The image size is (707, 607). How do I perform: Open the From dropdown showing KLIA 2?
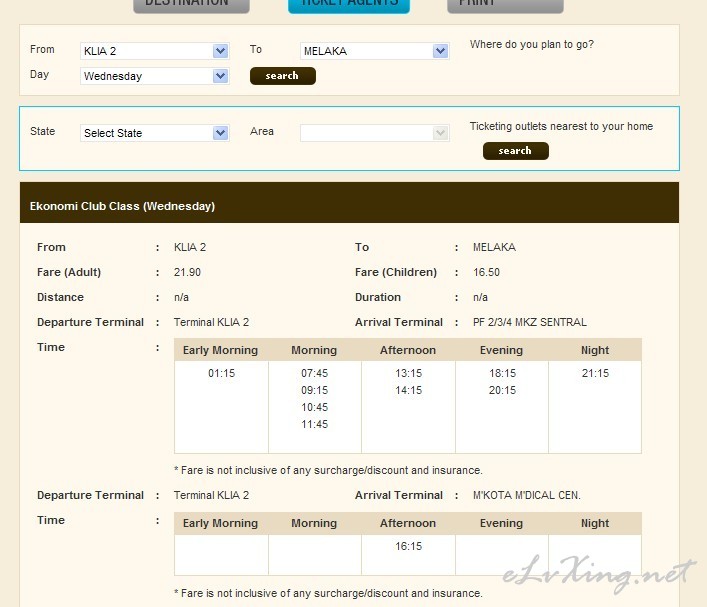click(x=155, y=51)
